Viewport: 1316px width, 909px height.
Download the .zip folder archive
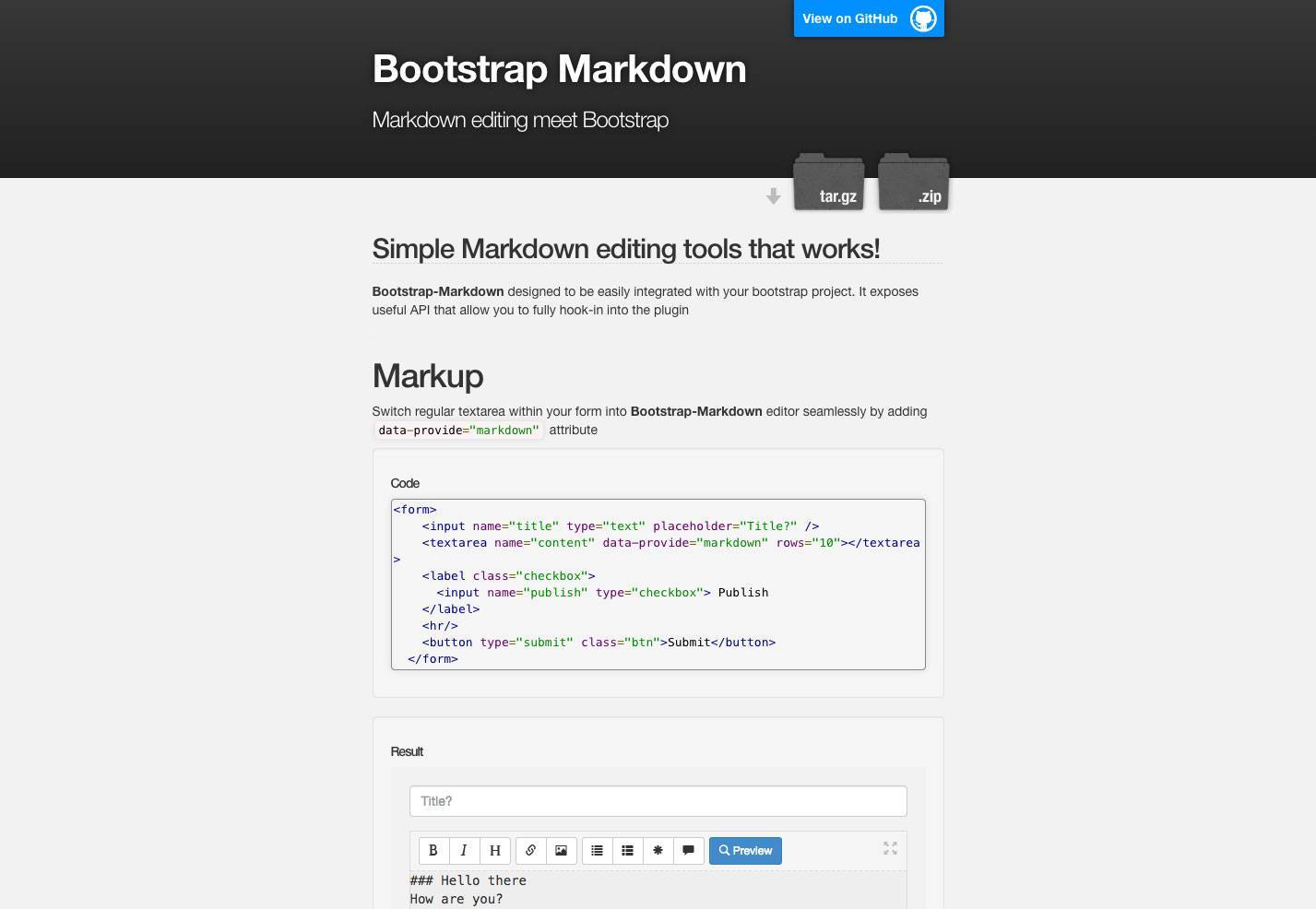point(913,183)
